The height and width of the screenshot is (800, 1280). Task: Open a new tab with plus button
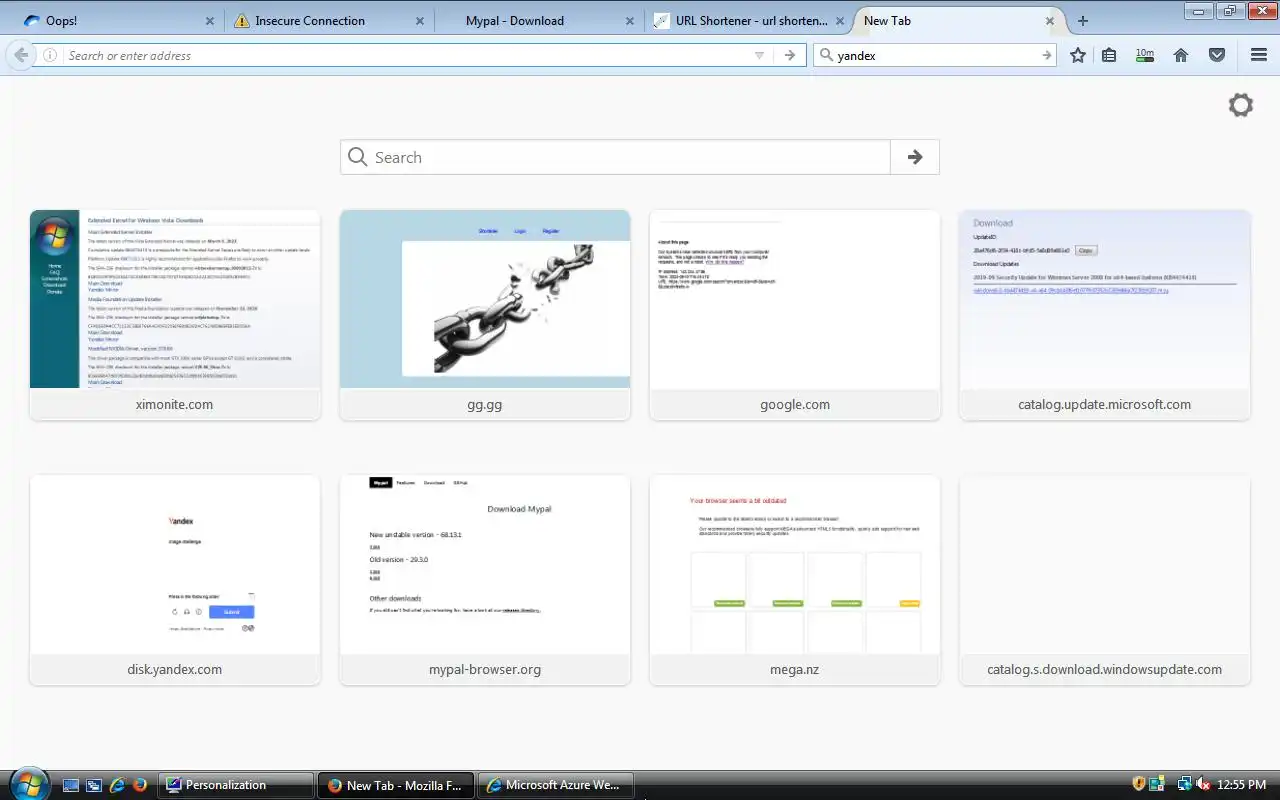click(x=1082, y=21)
